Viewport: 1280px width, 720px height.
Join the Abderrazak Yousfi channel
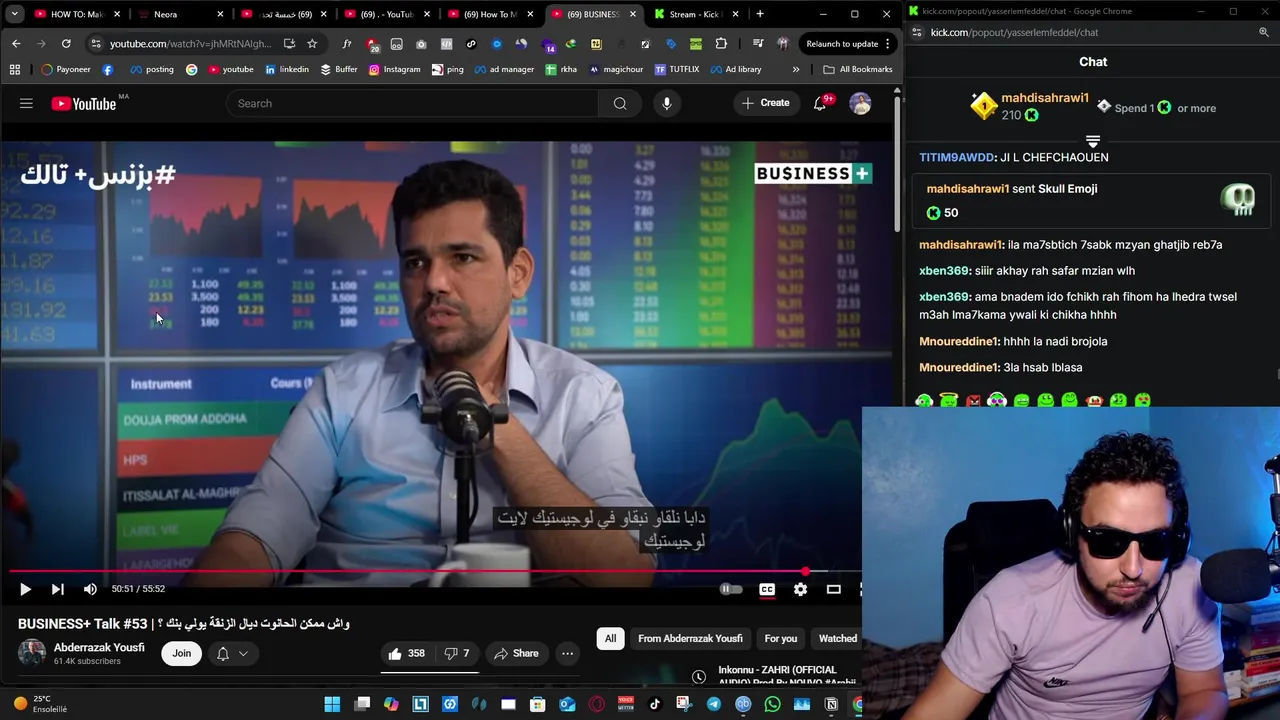[181, 653]
